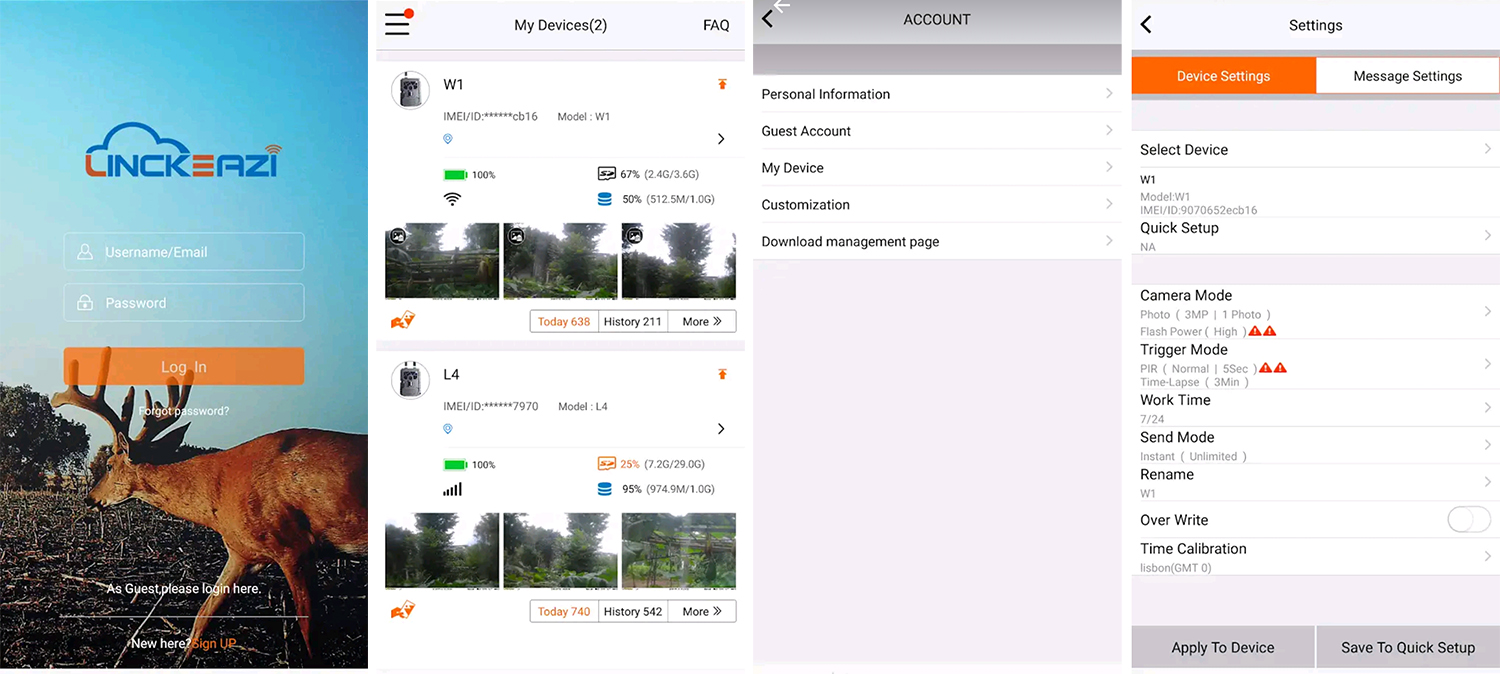The height and width of the screenshot is (674, 1500).
Task: Open Personal Information in Account
Action: coord(936,94)
